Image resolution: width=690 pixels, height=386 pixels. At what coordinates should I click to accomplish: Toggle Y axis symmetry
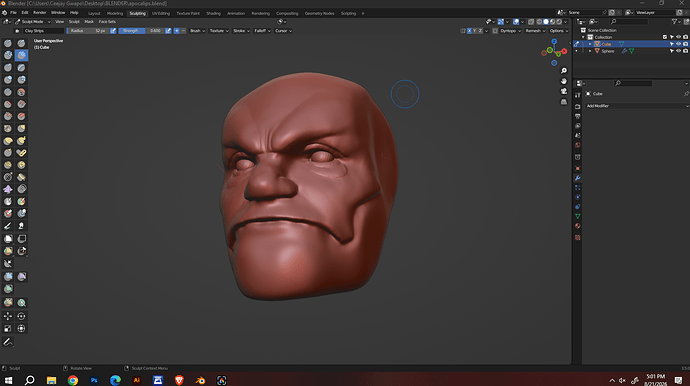tap(474, 31)
